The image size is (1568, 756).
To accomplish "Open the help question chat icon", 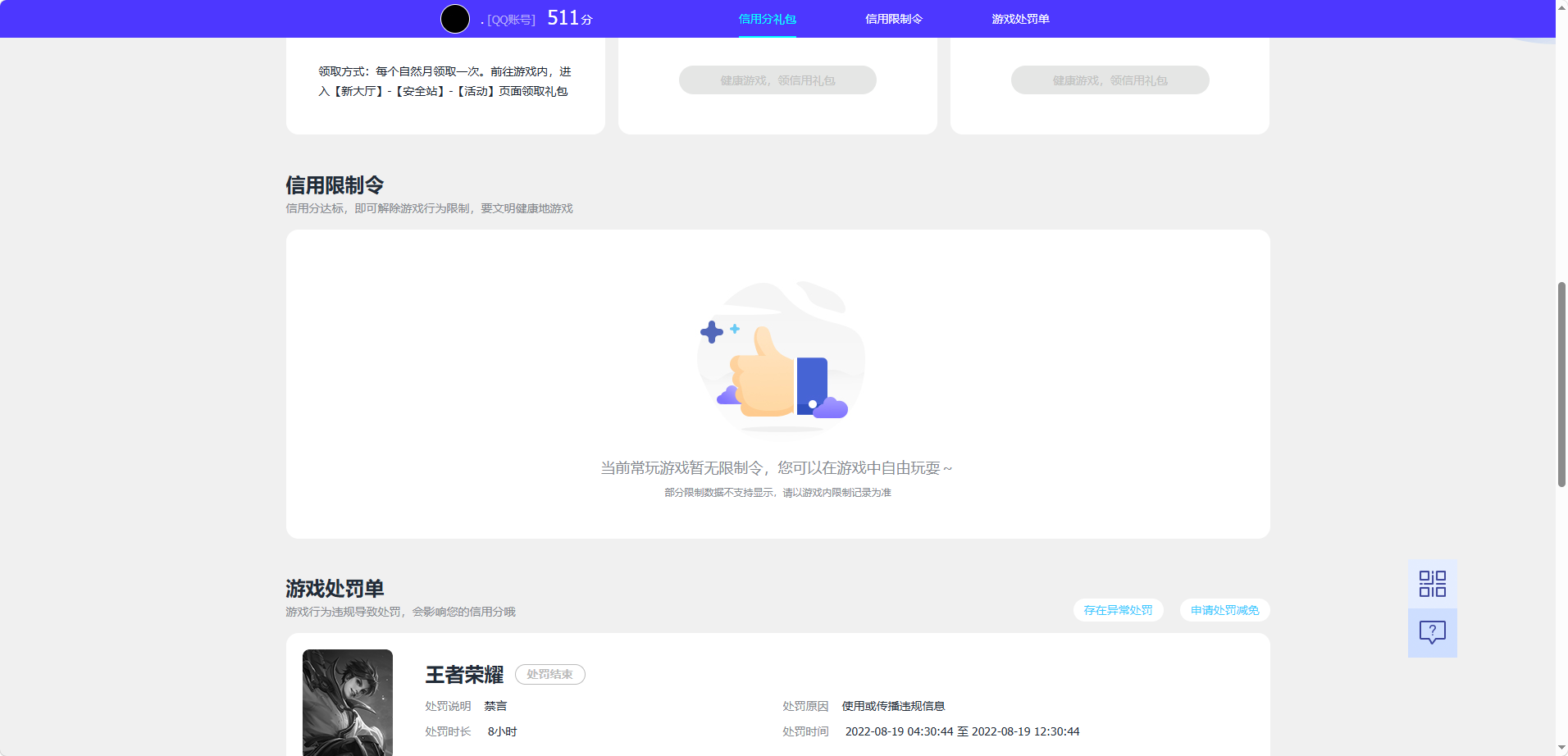I will tap(1433, 632).
